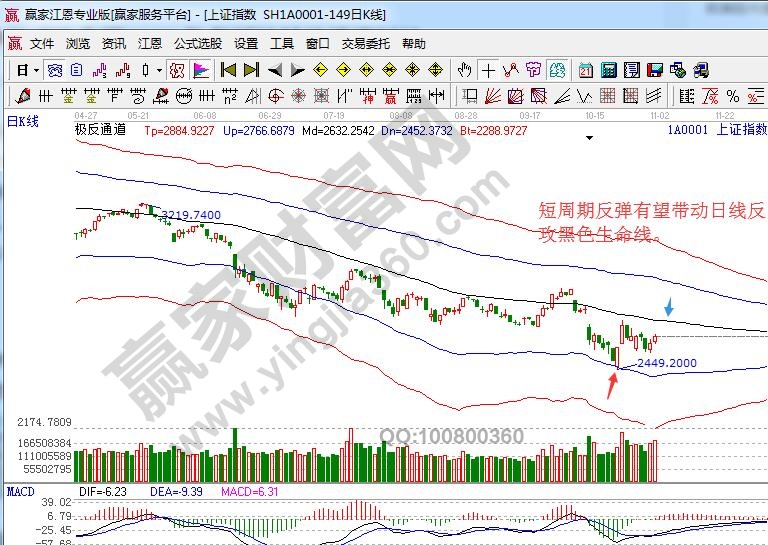Click the percent sign drawing tool

coord(733,97)
